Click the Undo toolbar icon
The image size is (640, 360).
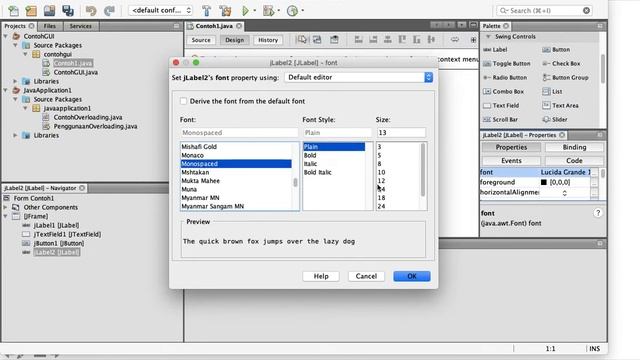(x=91, y=11)
